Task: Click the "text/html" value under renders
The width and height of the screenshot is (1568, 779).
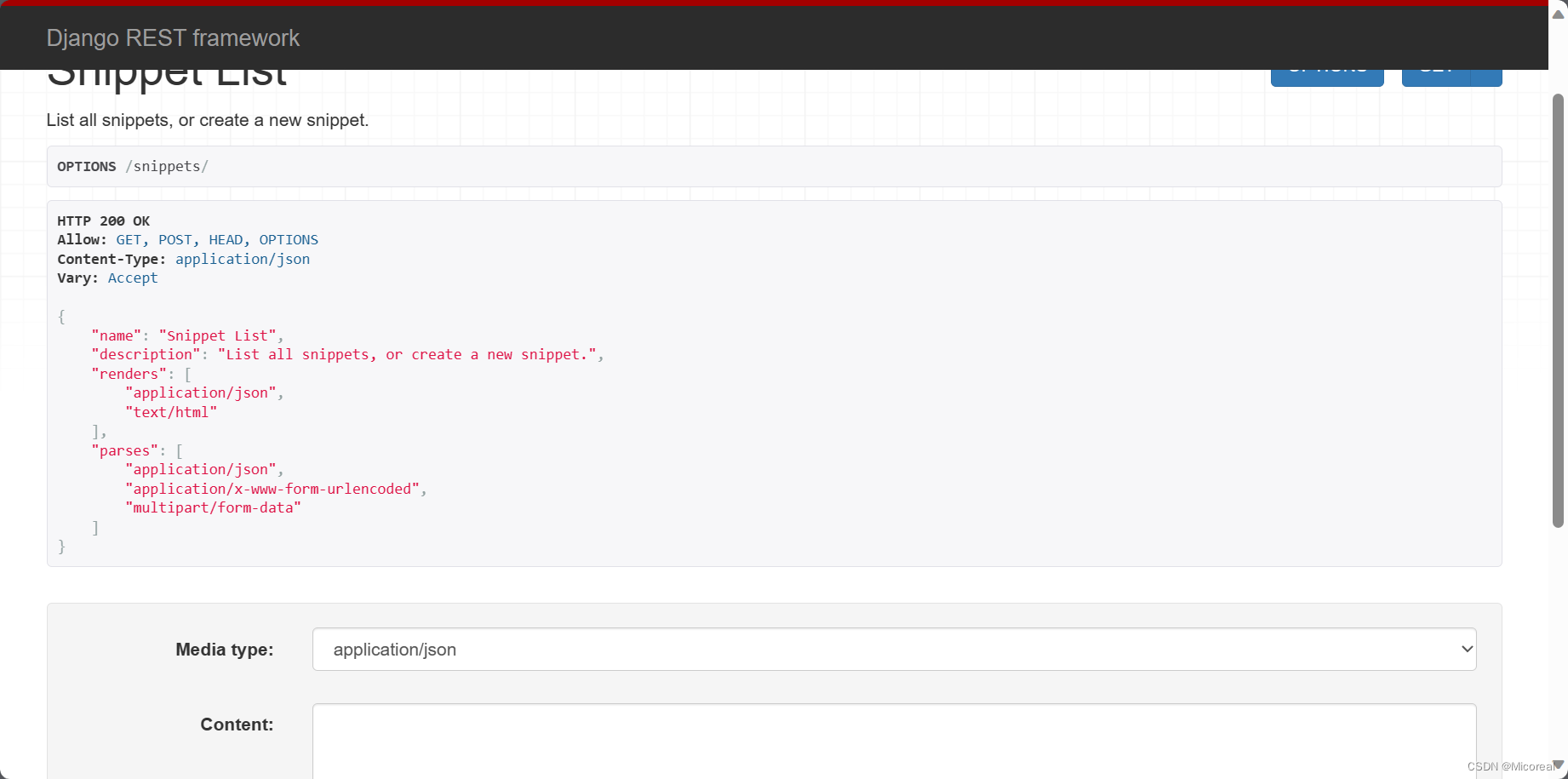Action: pos(171,412)
